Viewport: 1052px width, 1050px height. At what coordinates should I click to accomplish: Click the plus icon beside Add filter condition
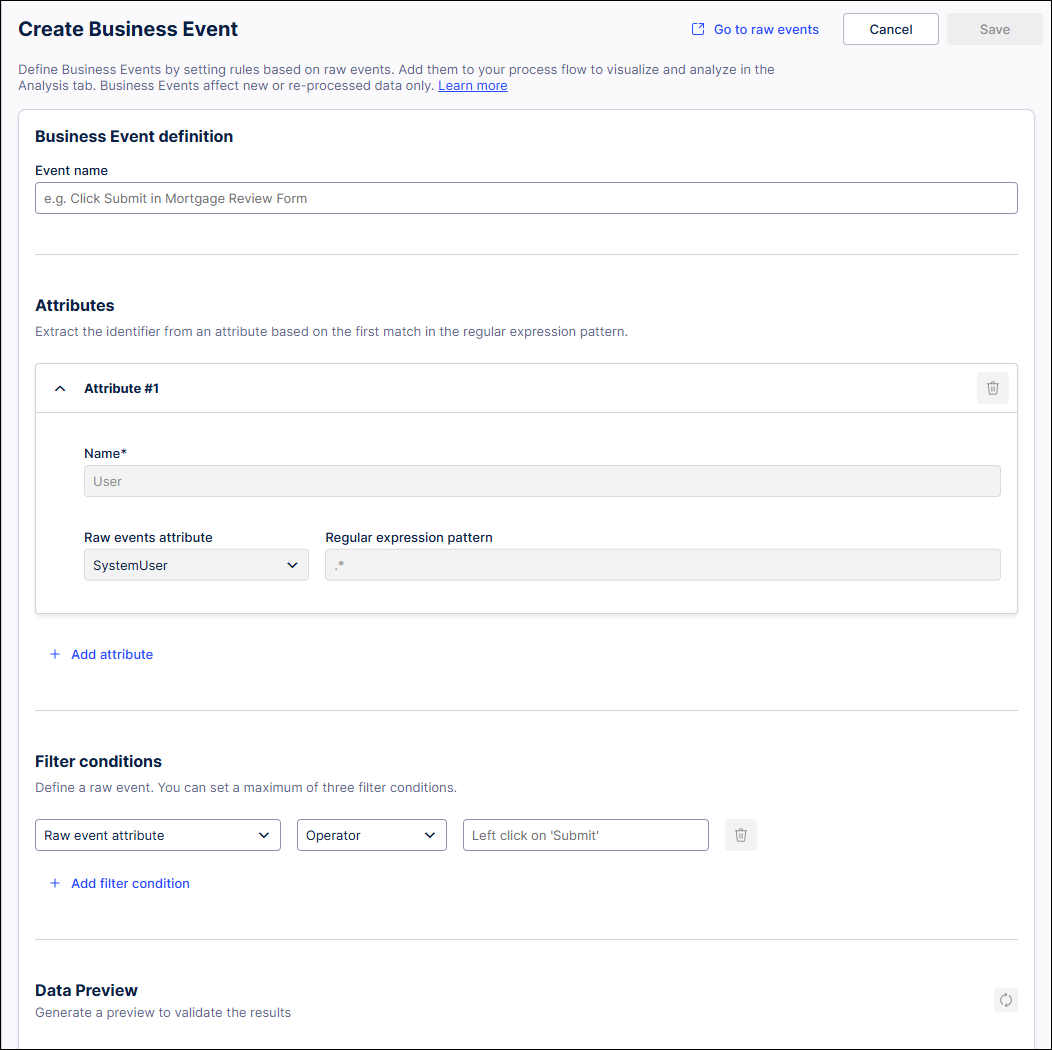[55, 883]
